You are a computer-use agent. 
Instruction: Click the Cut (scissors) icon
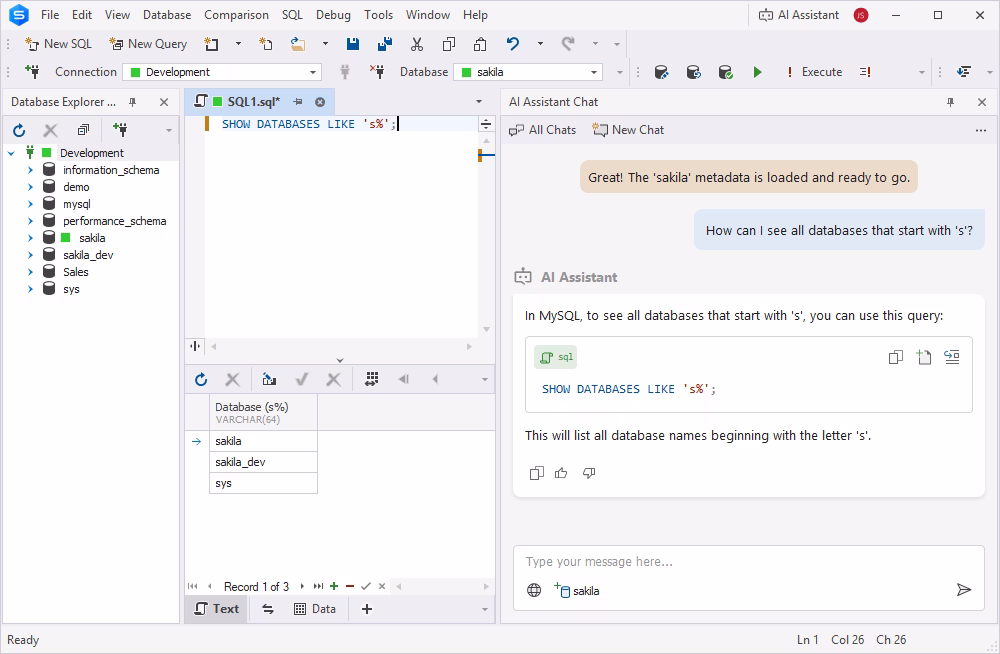(x=417, y=44)
